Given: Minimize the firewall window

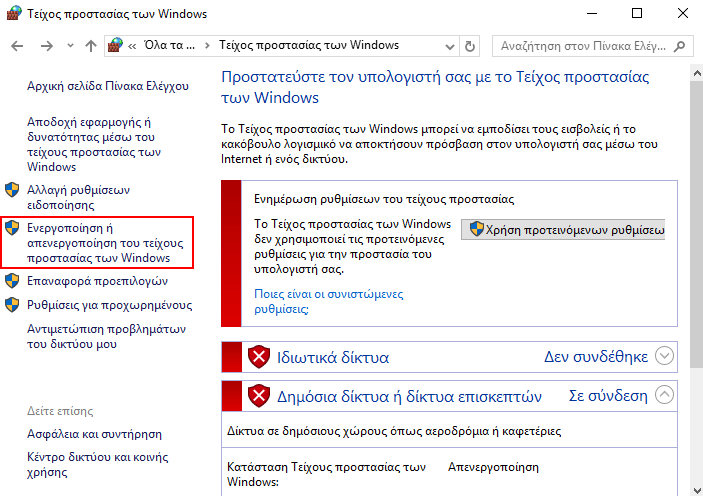Looking at the screenshot, I should (592, 13).
